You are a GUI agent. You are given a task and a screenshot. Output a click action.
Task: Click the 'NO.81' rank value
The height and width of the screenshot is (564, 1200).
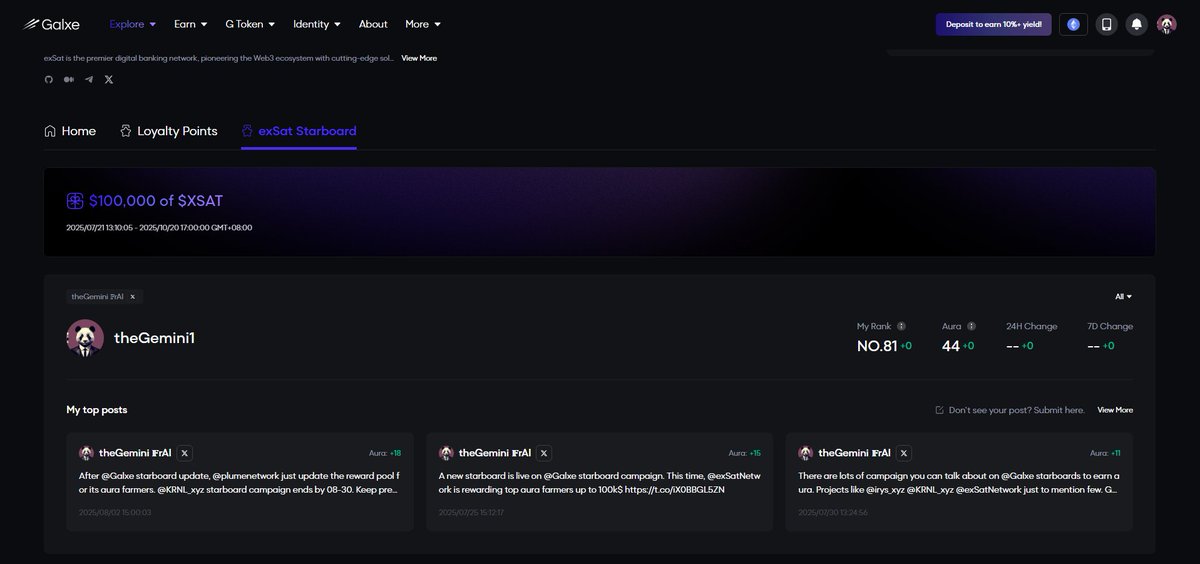[877, 346]
